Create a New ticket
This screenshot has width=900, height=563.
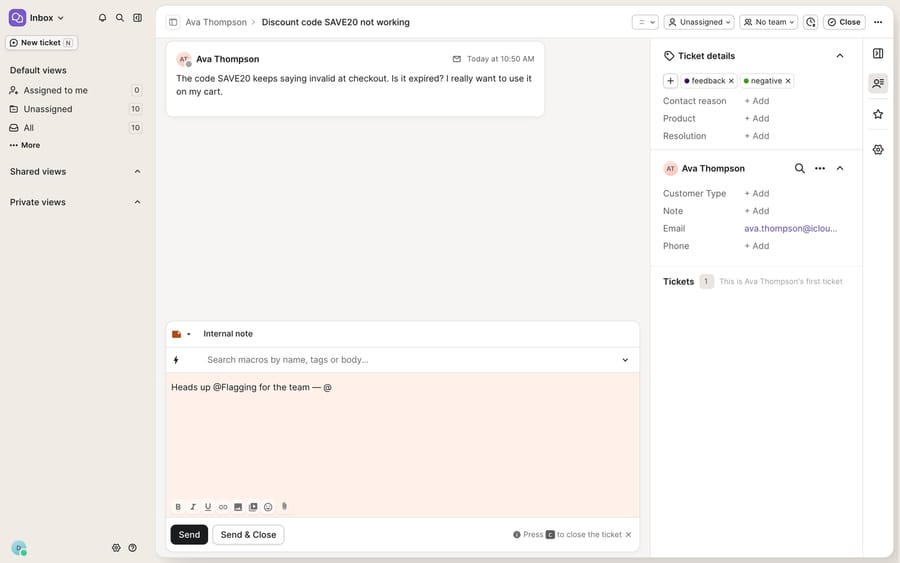pyautogui.click(x=41, y=42)
